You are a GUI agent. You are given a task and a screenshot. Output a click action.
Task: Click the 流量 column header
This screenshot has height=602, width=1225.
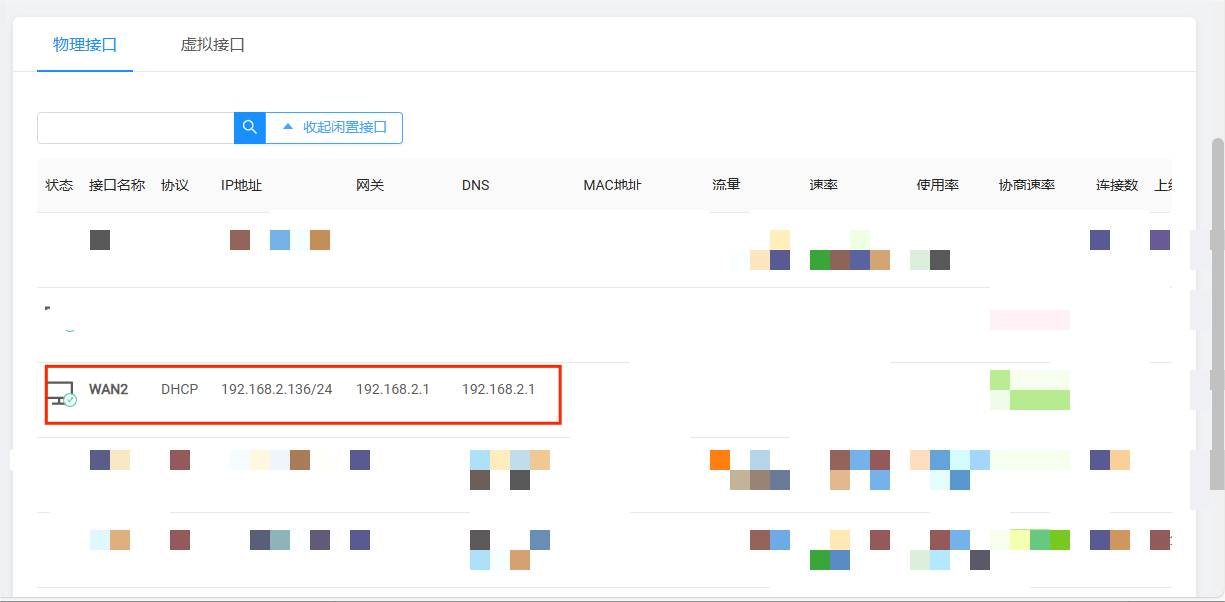726,185
